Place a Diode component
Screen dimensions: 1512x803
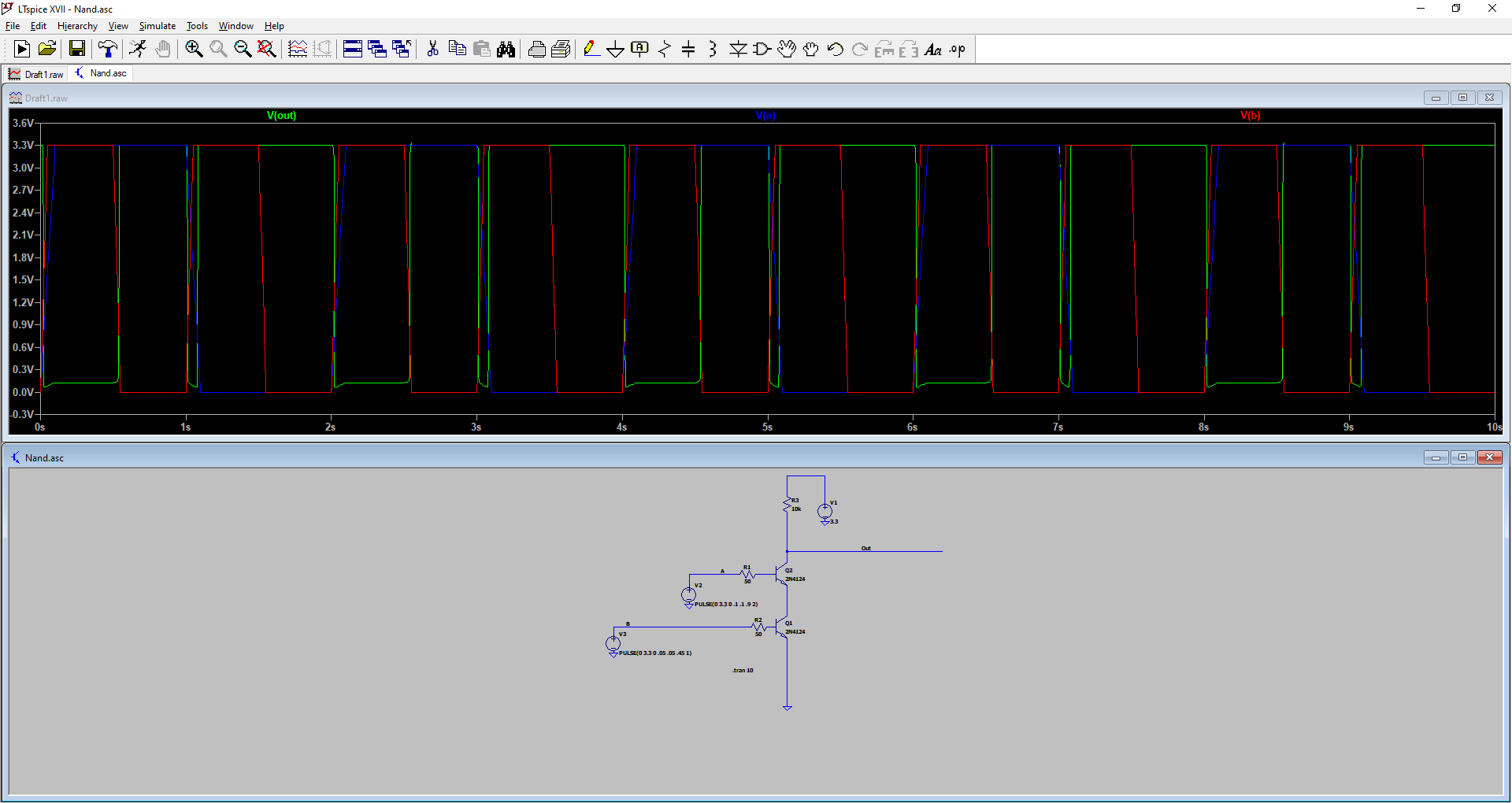pos(738,49)
